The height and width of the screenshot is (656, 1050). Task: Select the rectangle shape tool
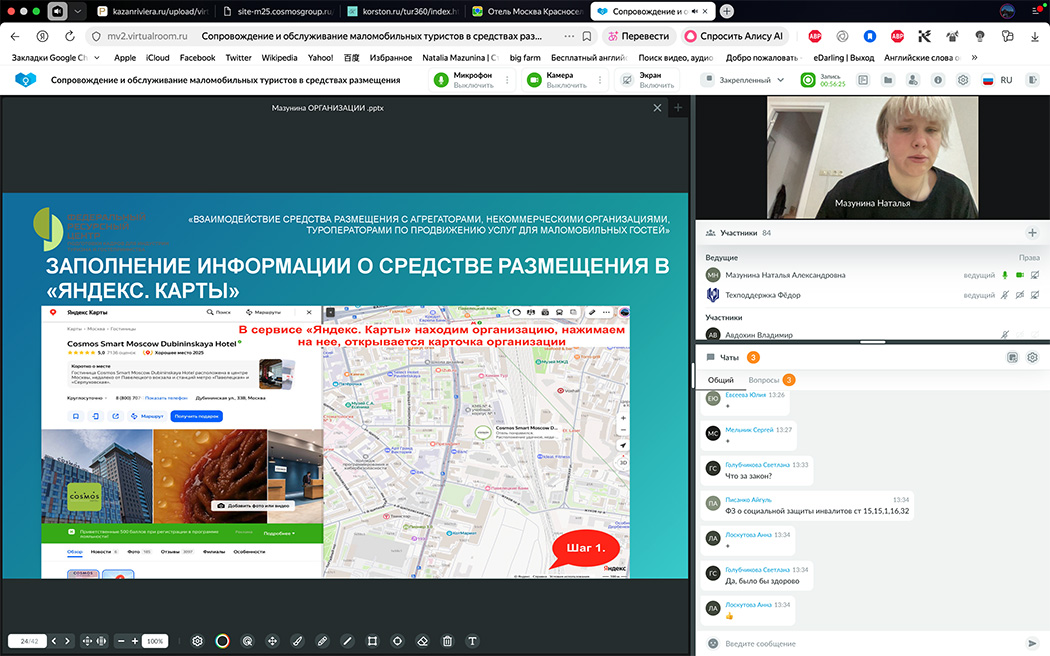click(x=372, y=641)
